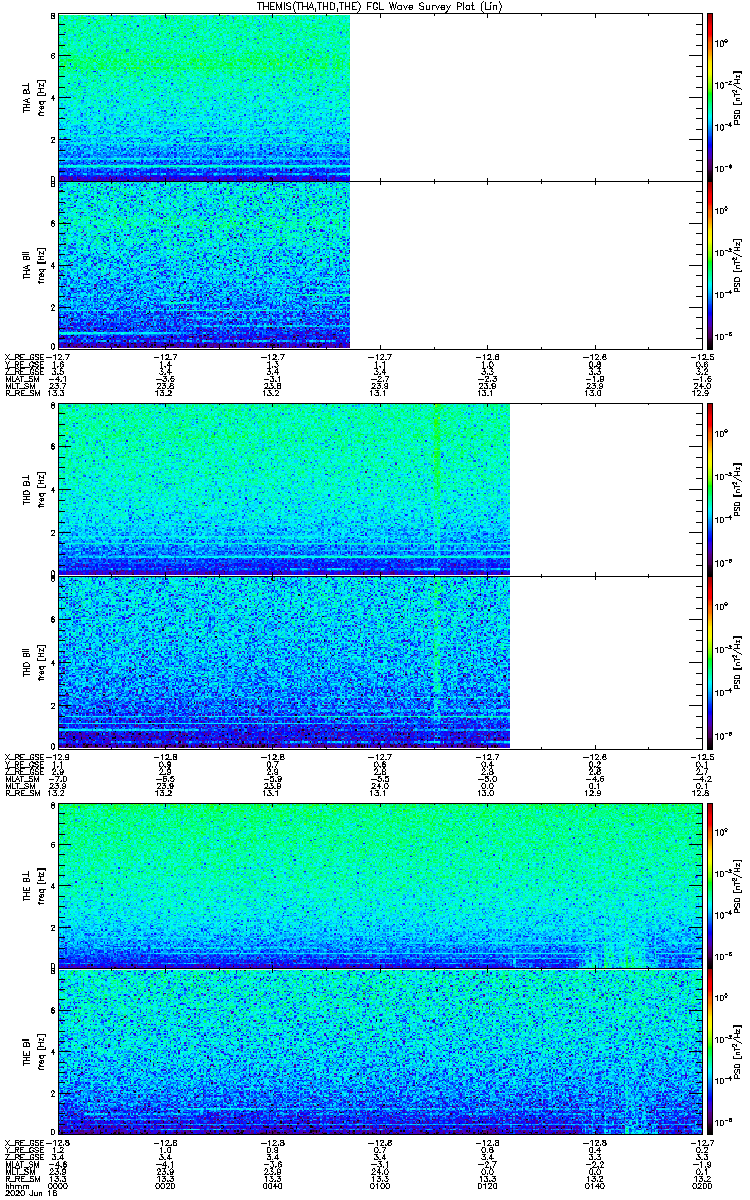Click the MLAT_SM row label under THE panels
This screenshot has height=1200, width=750.
23,1164
